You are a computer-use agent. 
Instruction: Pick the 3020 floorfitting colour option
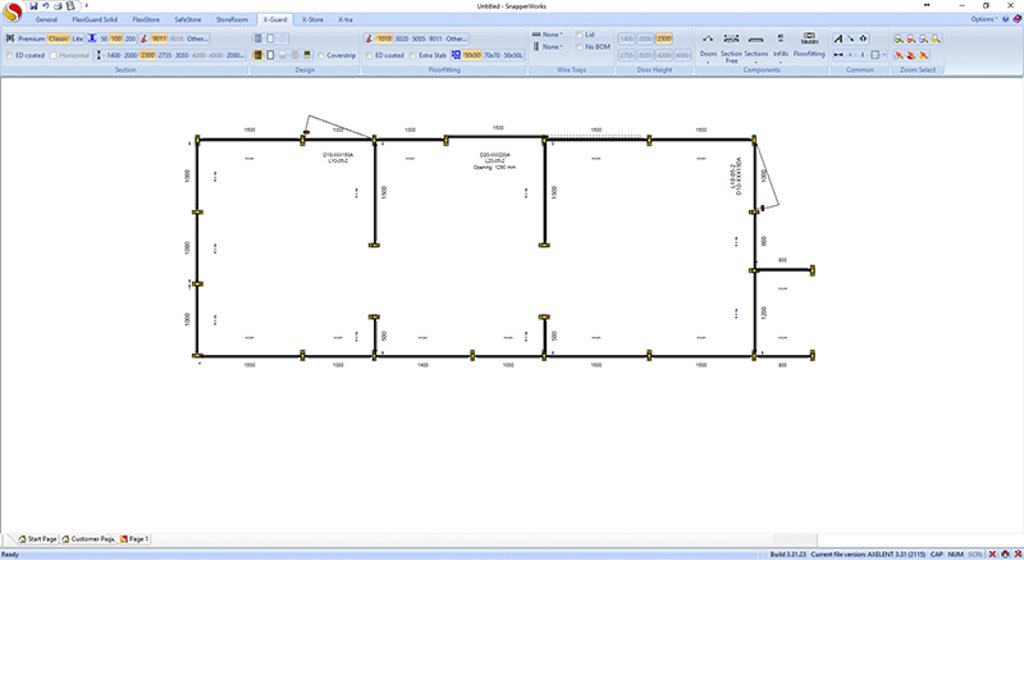point(403,38)
